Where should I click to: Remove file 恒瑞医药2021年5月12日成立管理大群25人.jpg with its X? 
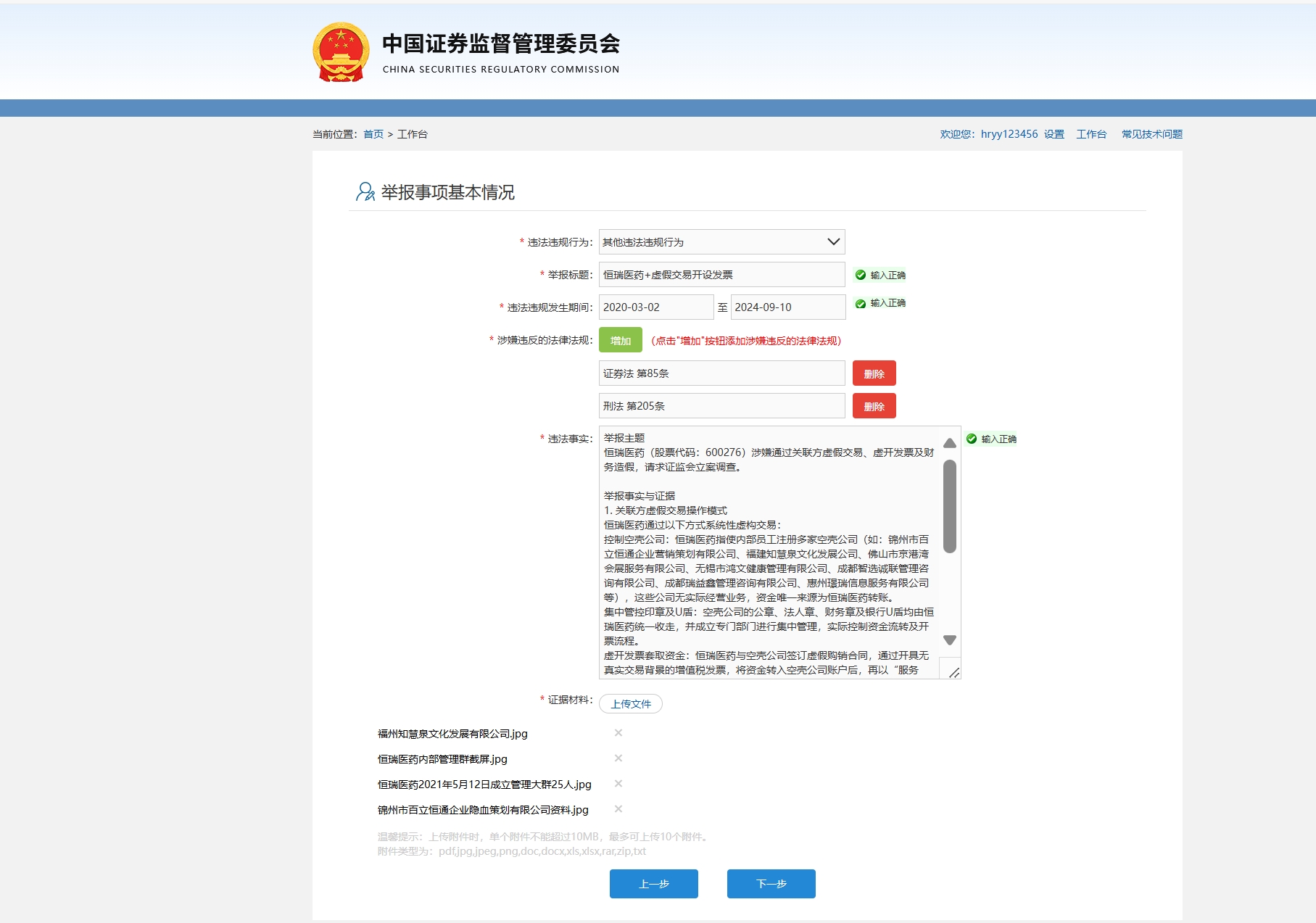click(x=618, y=784)
